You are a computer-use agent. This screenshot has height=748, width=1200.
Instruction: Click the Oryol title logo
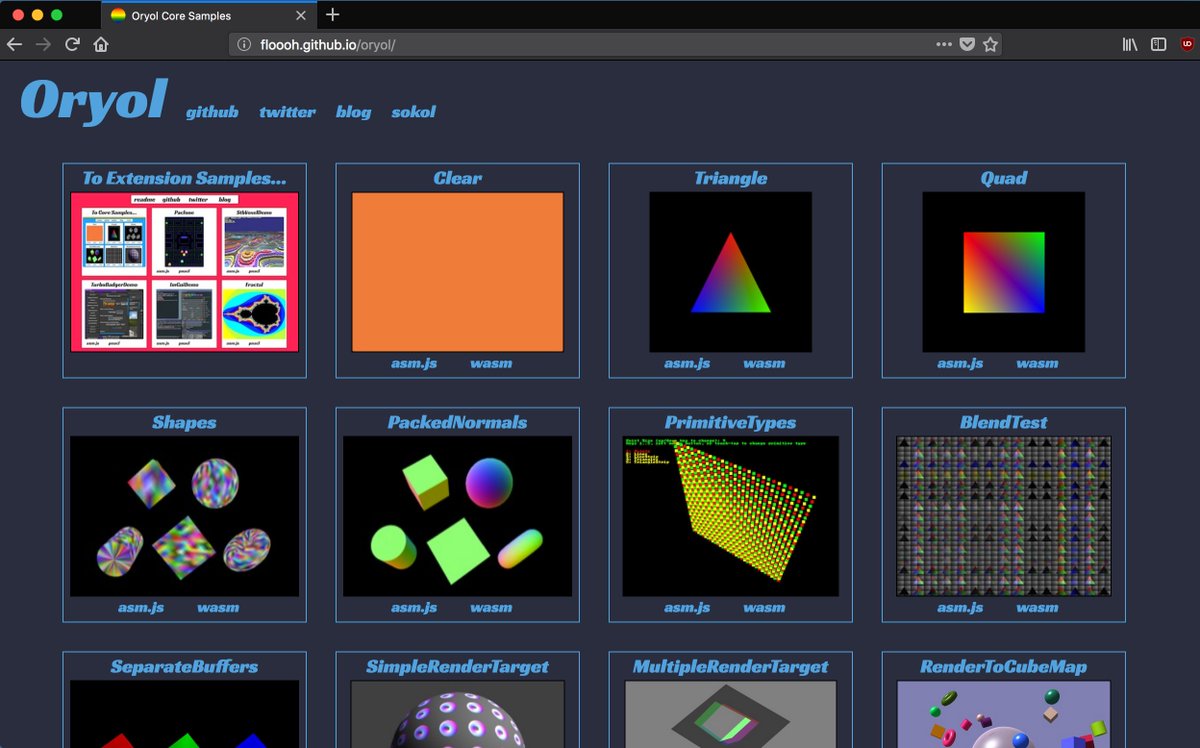coord(93,100)
